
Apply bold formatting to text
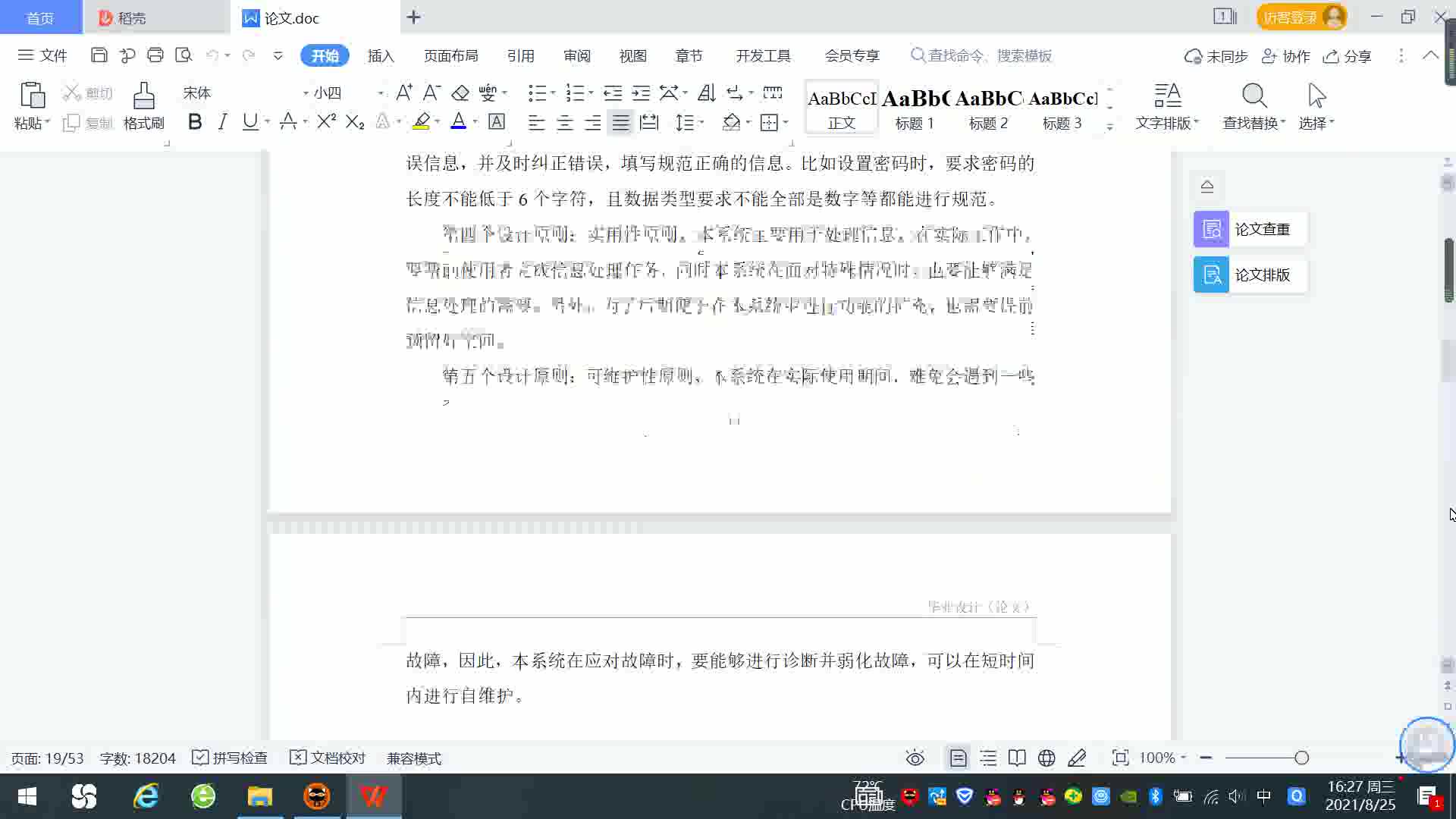(195, 122)
